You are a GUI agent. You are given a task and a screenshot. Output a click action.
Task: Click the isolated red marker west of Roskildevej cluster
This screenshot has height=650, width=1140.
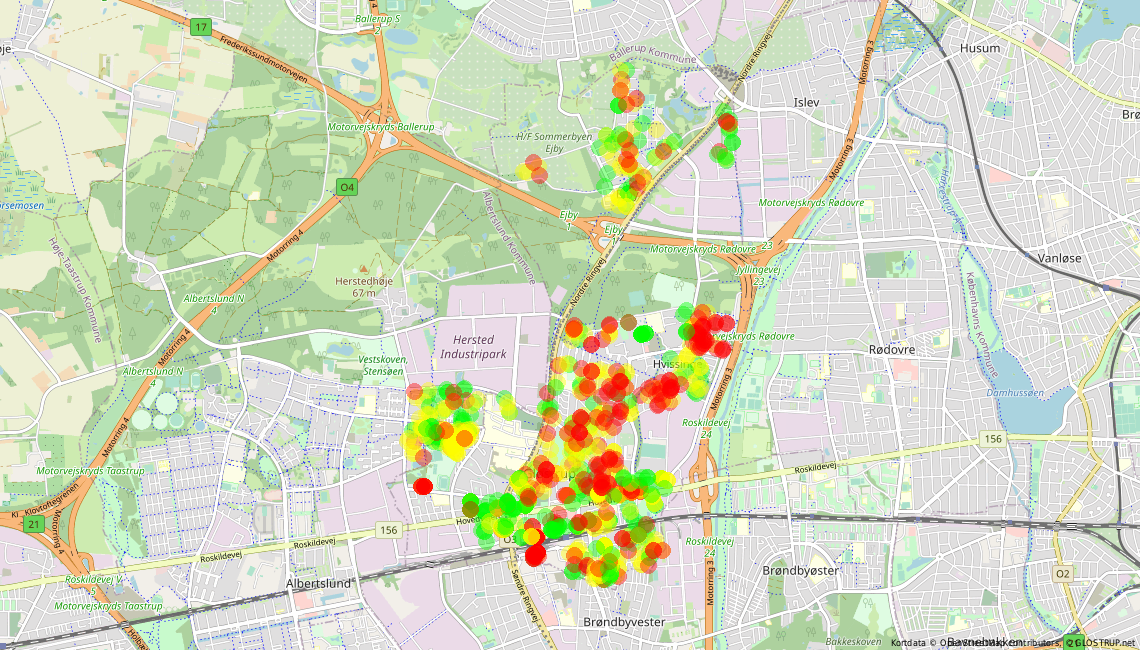(x=423, y=486)
